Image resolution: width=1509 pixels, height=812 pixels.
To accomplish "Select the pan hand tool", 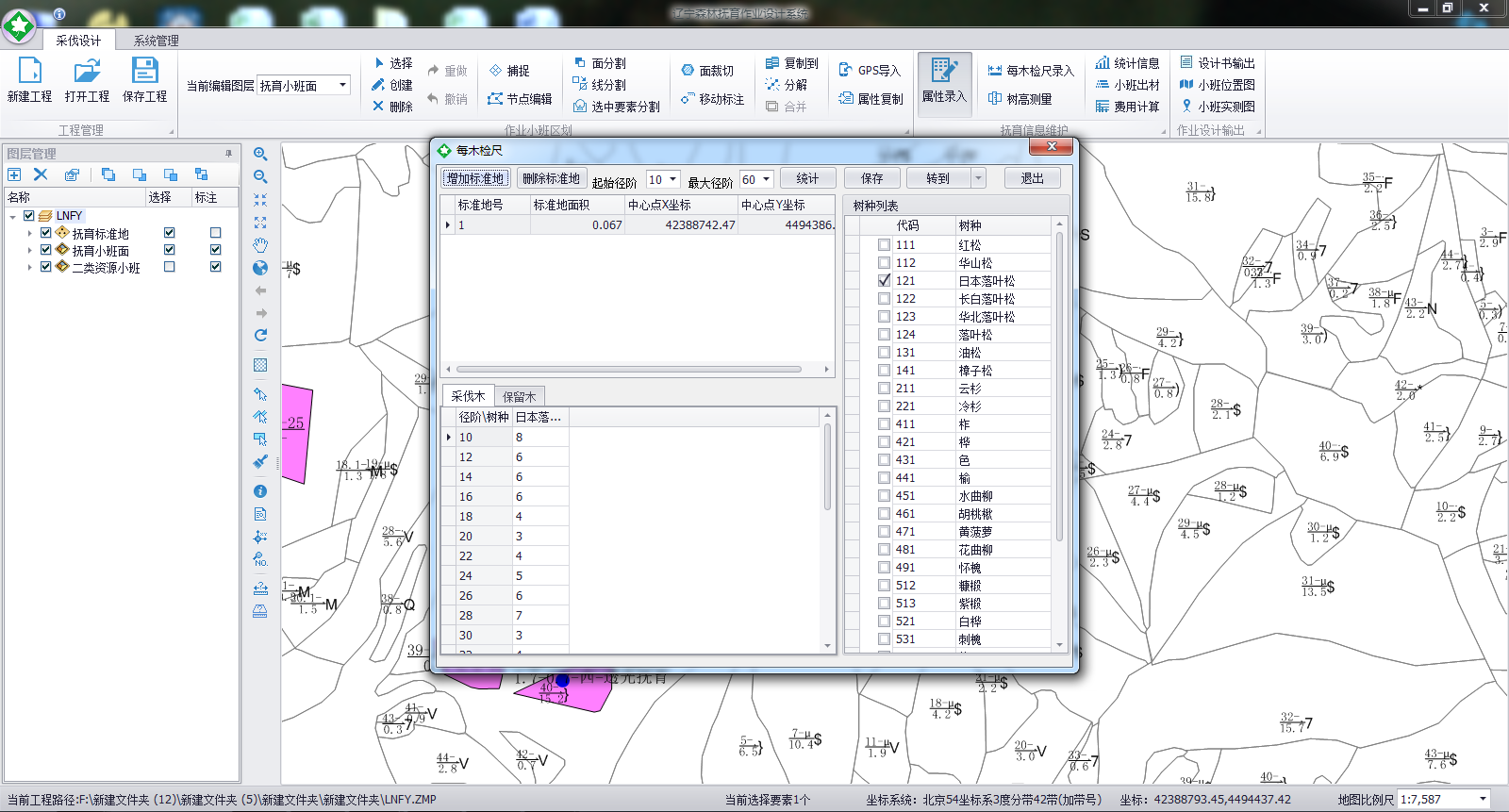I will [x=260, y=245].
